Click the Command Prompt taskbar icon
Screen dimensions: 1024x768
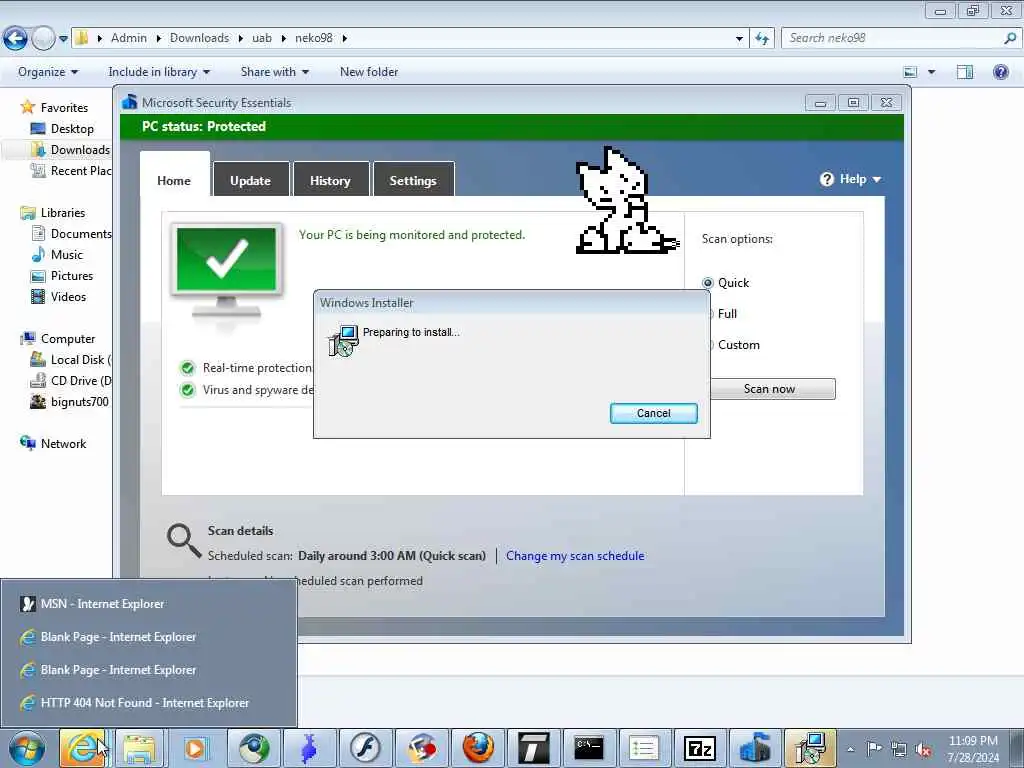(x=588, y=748)
